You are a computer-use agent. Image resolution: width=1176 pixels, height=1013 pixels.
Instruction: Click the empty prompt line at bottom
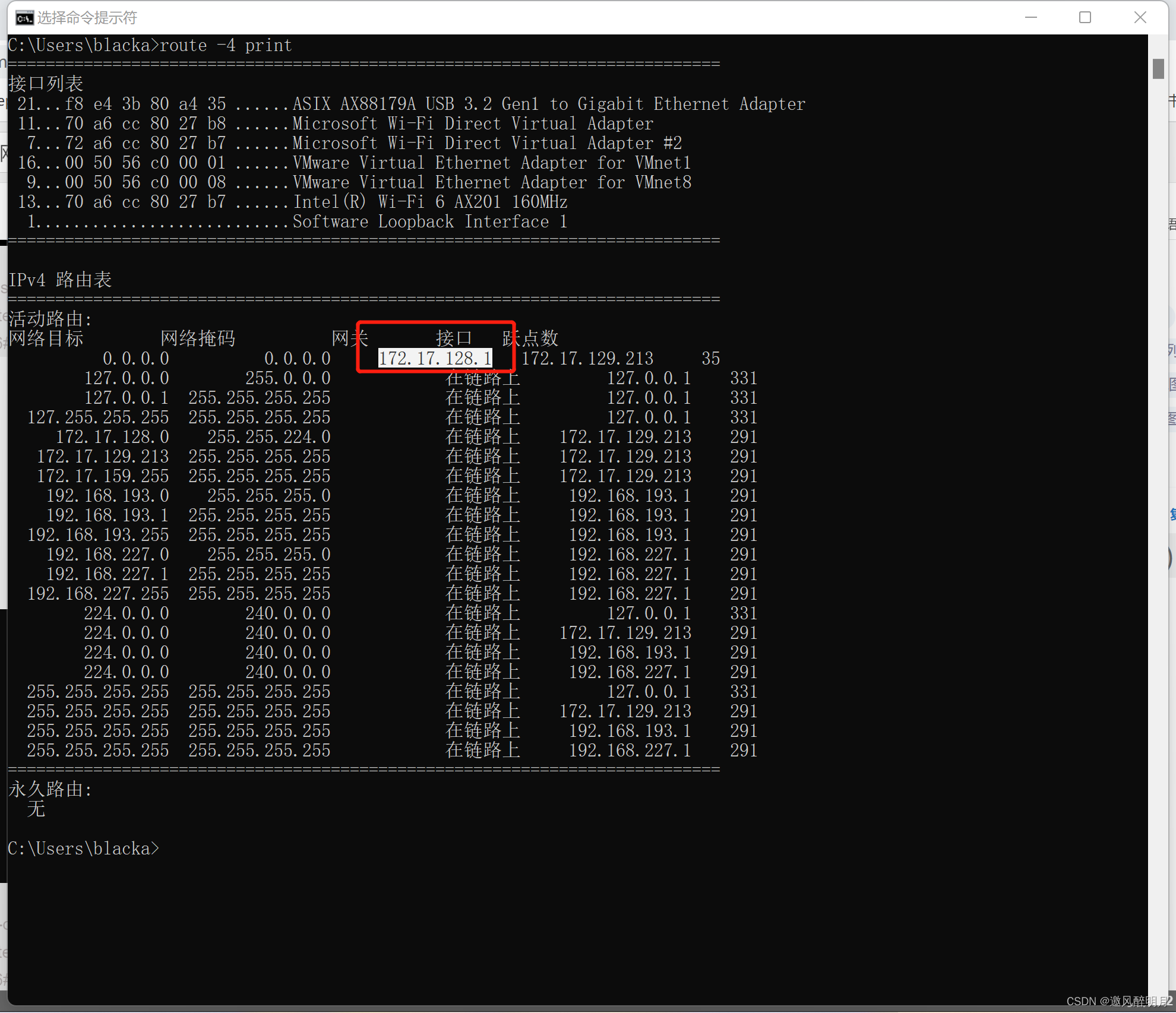coord(83,848)
